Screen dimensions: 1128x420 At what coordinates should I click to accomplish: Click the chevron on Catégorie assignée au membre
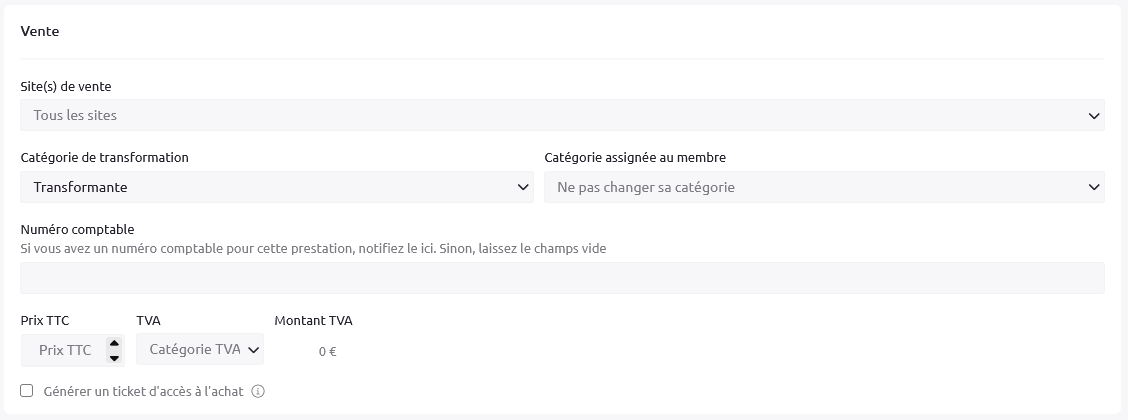[x=1094, y=187]
